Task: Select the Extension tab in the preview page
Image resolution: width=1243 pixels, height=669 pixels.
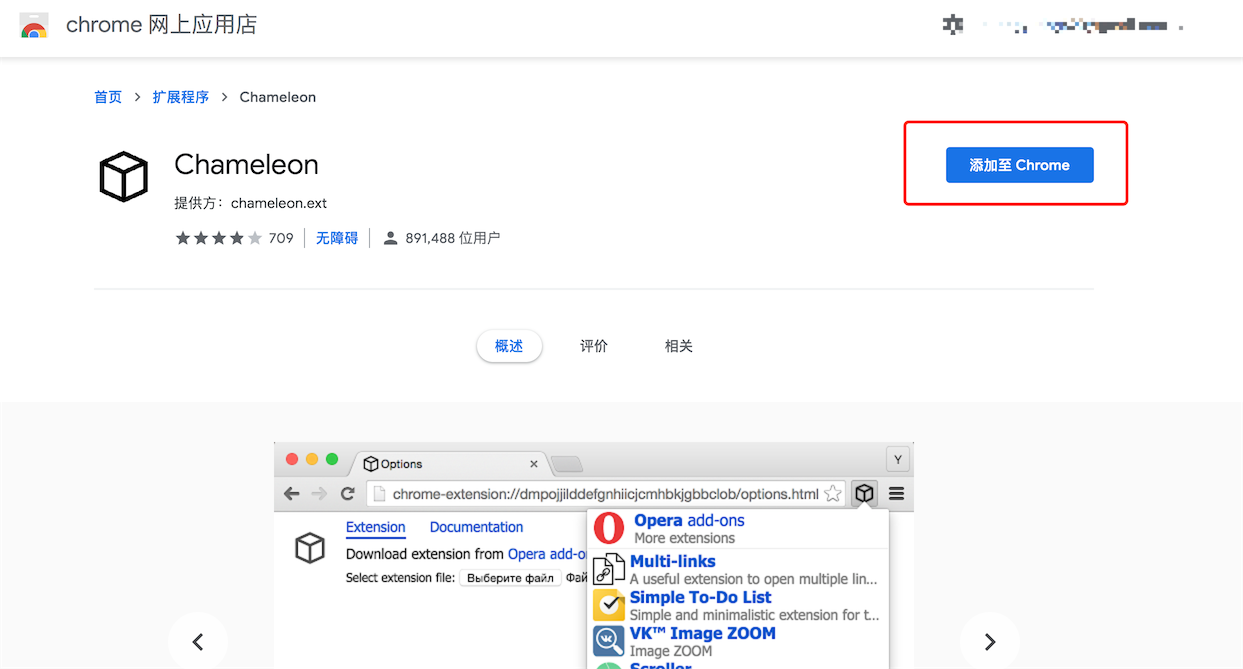Action: [x=376, y=527]
